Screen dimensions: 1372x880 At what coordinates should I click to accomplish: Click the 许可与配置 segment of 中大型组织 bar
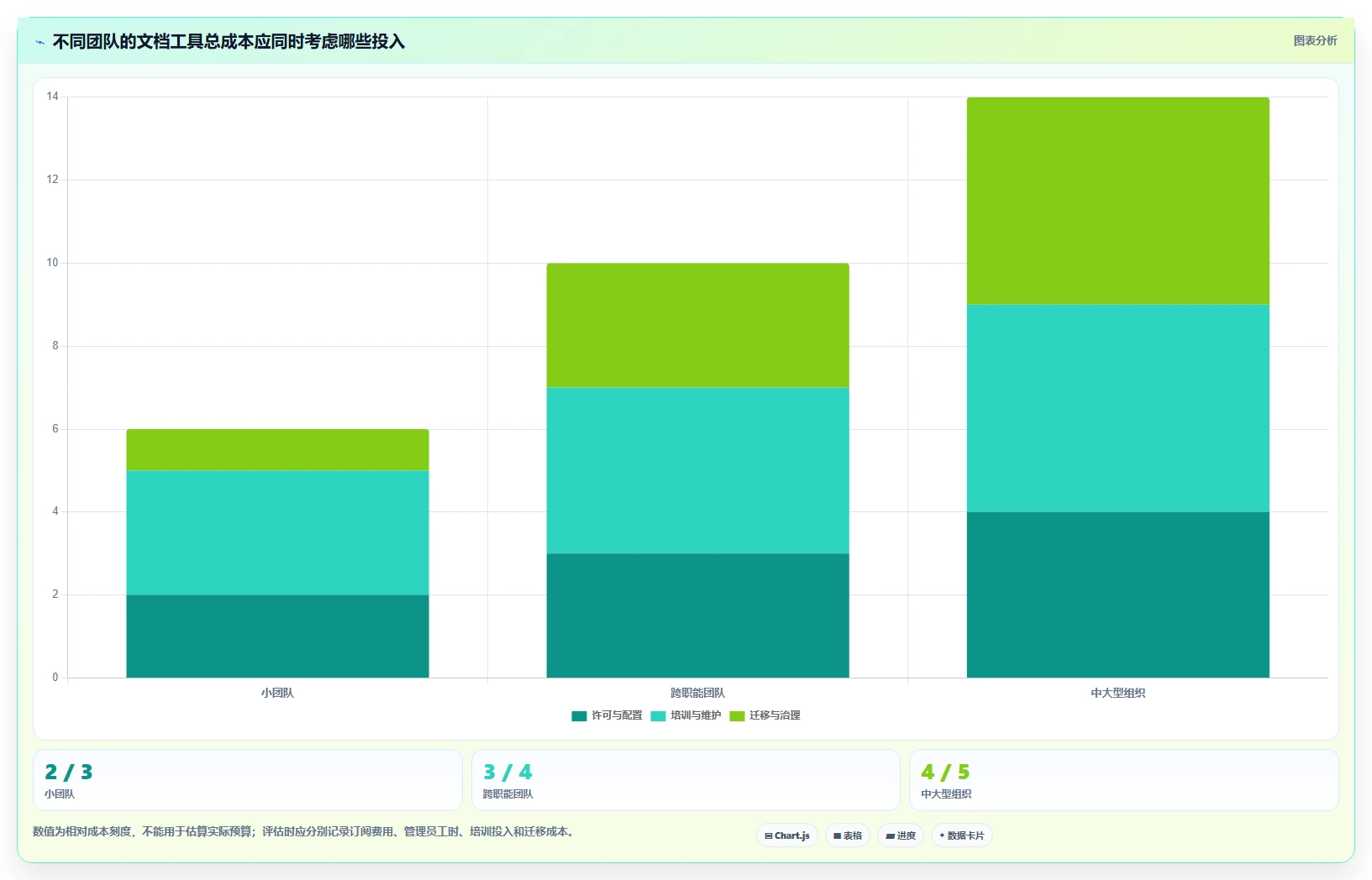[1117, 595]
